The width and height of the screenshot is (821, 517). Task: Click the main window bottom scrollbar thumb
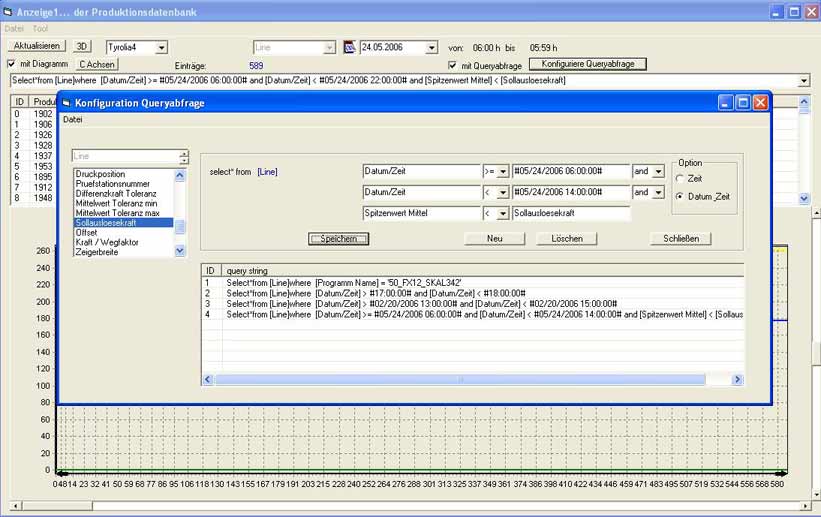57,506
